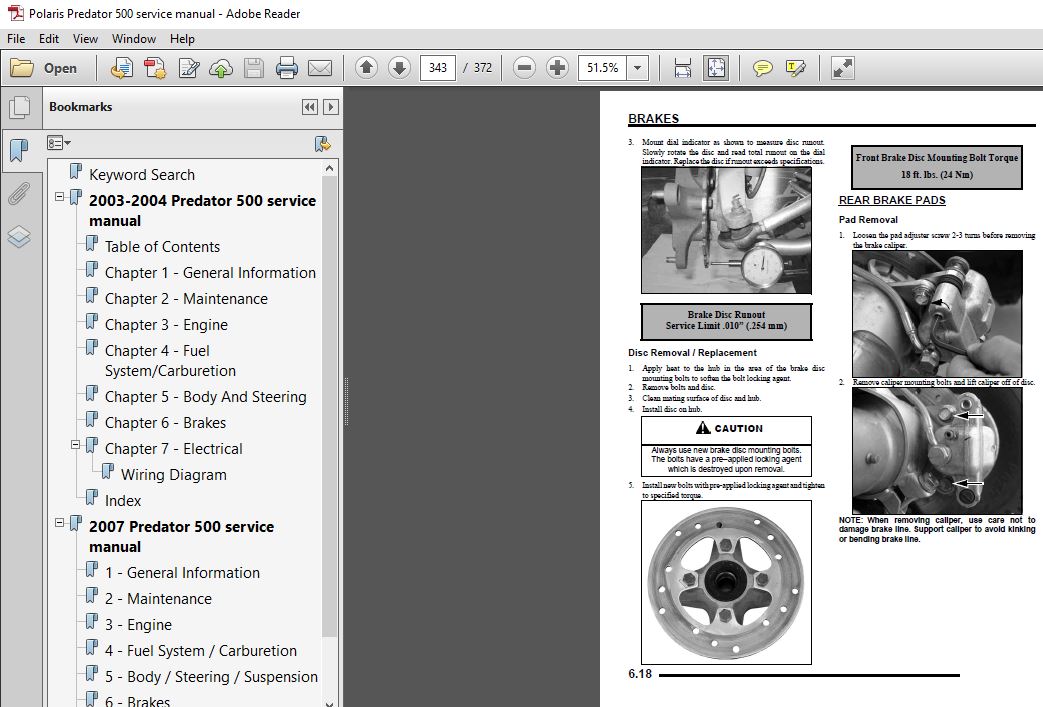Viewport: 1043px width, 707px height.
Task: Open the Edit menu
Action: (49, 39)
